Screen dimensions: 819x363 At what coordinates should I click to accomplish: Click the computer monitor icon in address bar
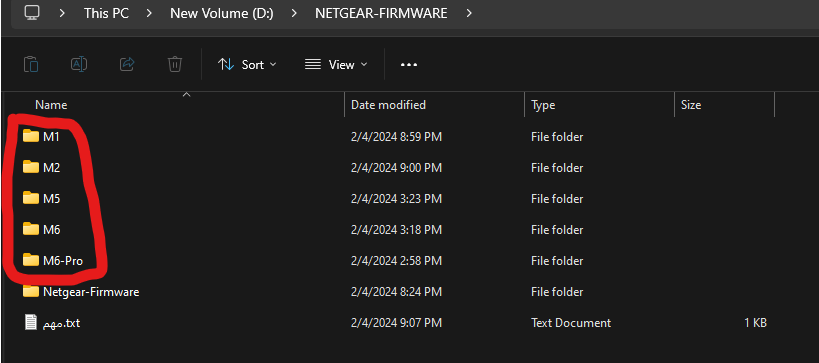pos(32,13)
